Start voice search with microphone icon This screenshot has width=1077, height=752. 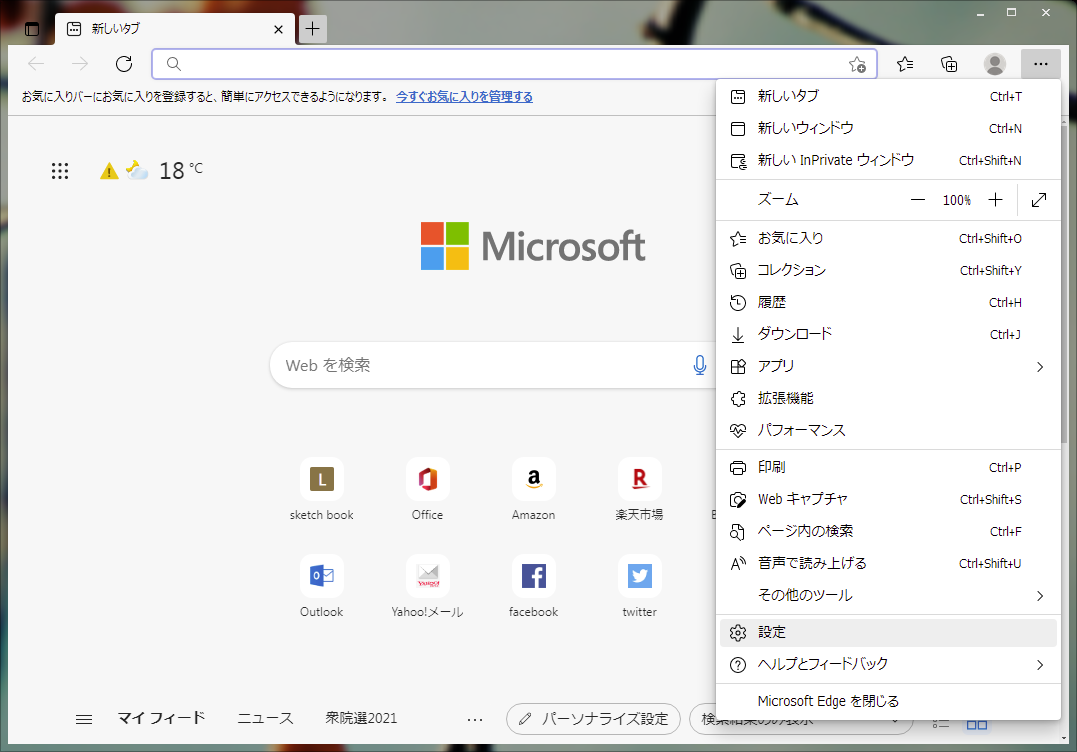point(699,365)
